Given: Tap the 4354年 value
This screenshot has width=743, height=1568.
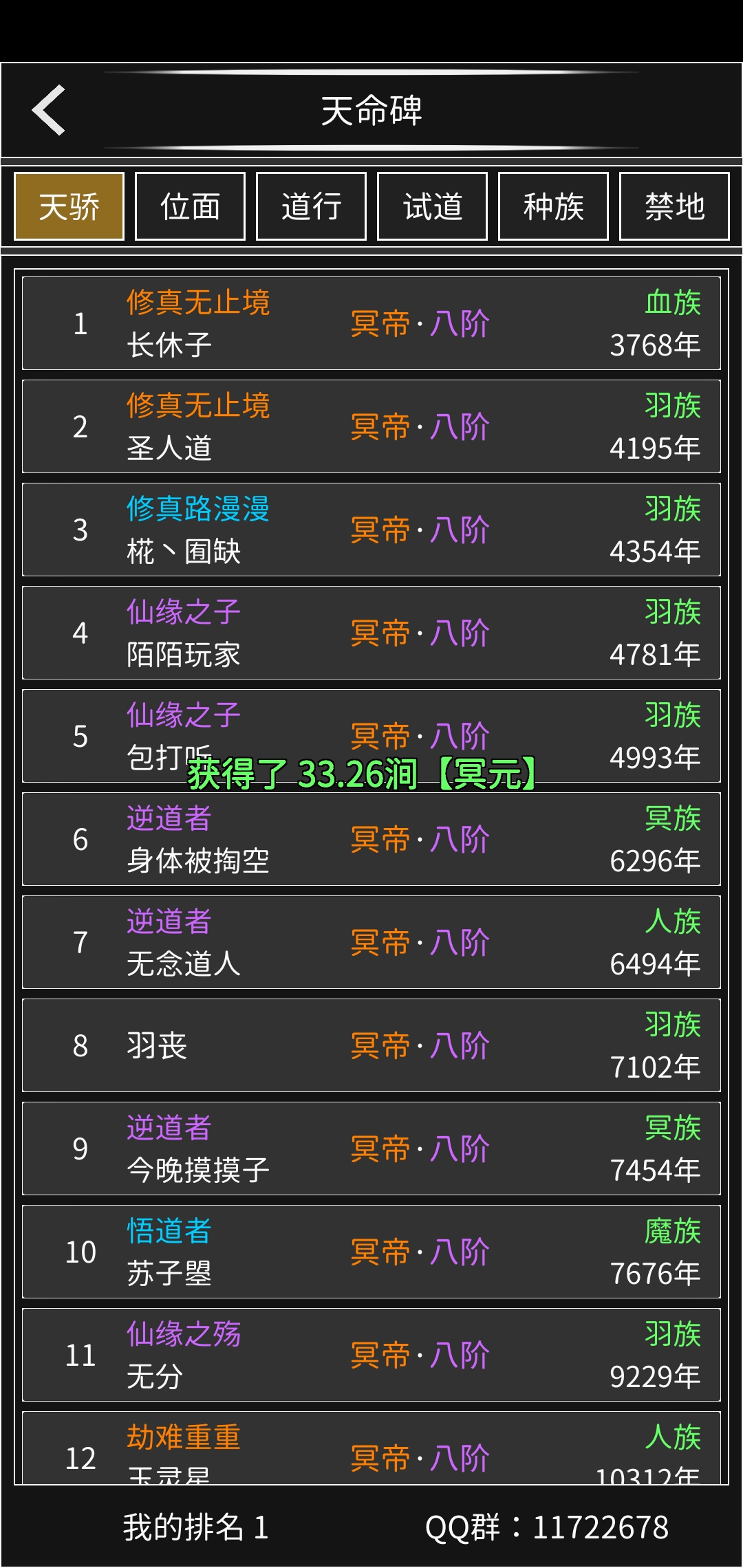Looking at the screenshot, I should tap(655, 552).
